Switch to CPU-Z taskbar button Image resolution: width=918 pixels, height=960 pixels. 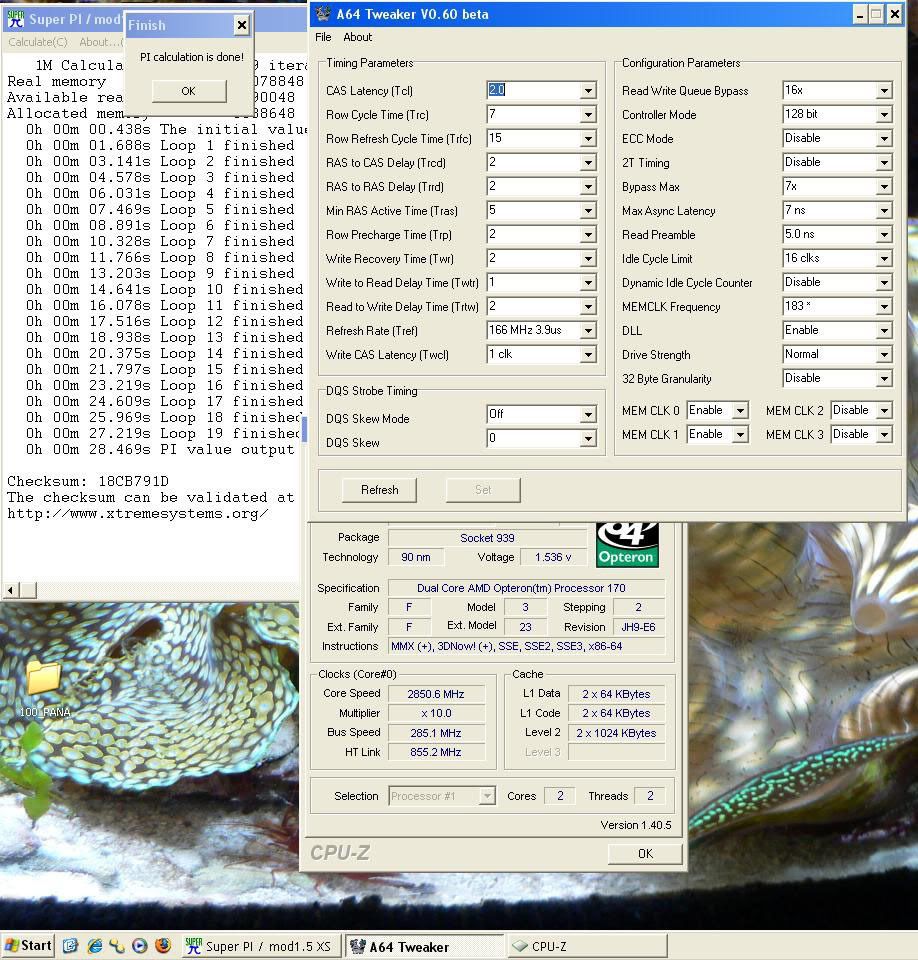tap(588, 946)
